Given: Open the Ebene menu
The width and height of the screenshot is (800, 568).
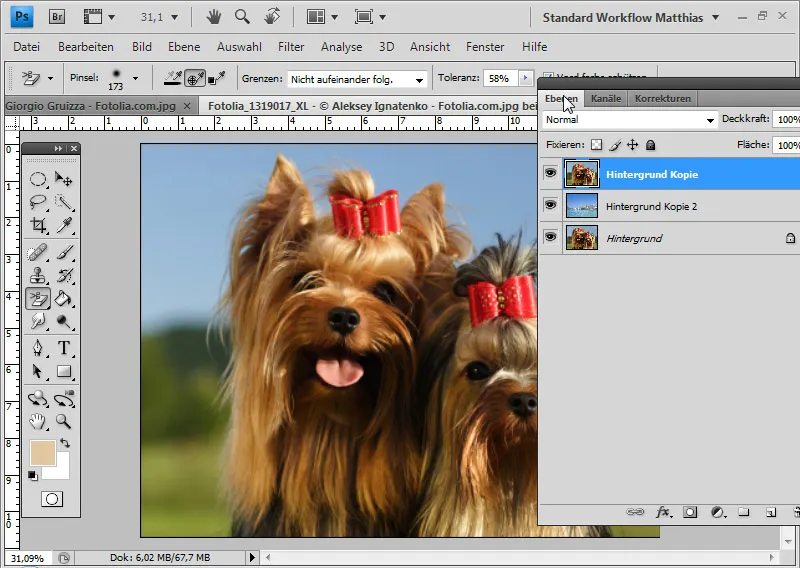Looking at the screenshot, I should tap(184, 46).
